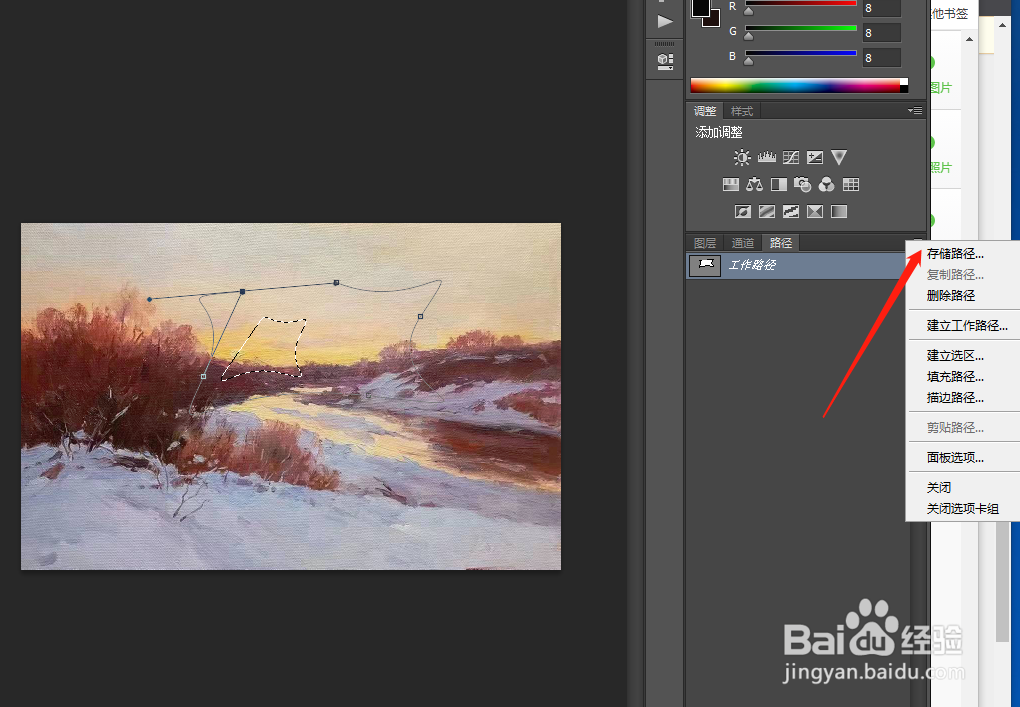Add a Selective Color adjustment
Viewport: 1020px width, 707px height.
coord(814,211)
